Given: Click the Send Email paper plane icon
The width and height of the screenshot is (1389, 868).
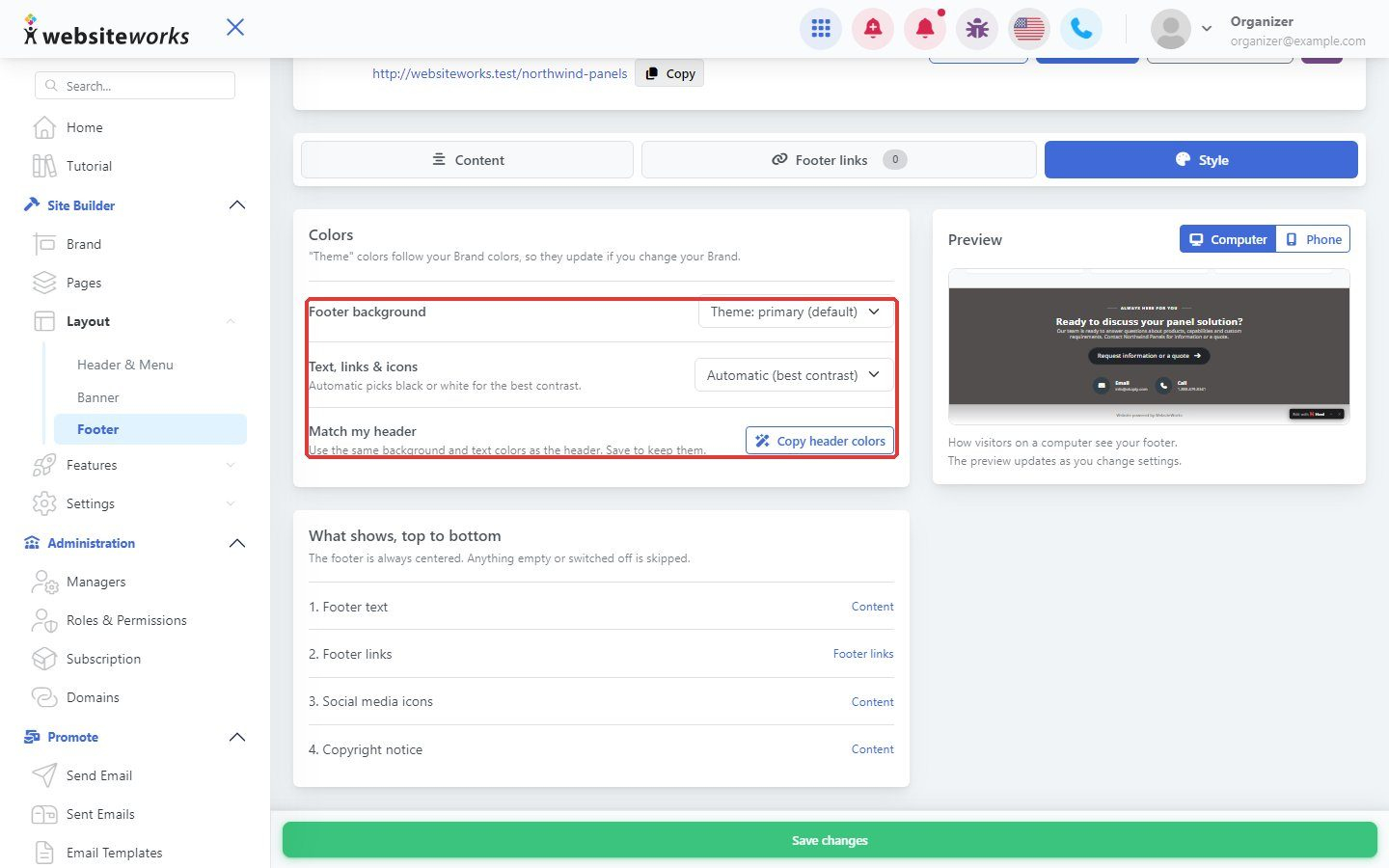Looking at the screenshot, I should (x=44, y=775).
